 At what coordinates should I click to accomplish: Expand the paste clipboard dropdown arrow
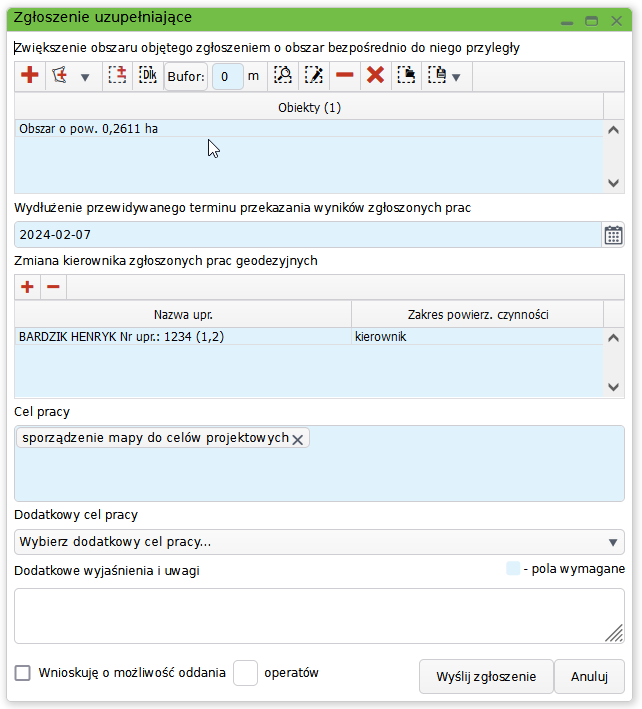tap(456, 77)
